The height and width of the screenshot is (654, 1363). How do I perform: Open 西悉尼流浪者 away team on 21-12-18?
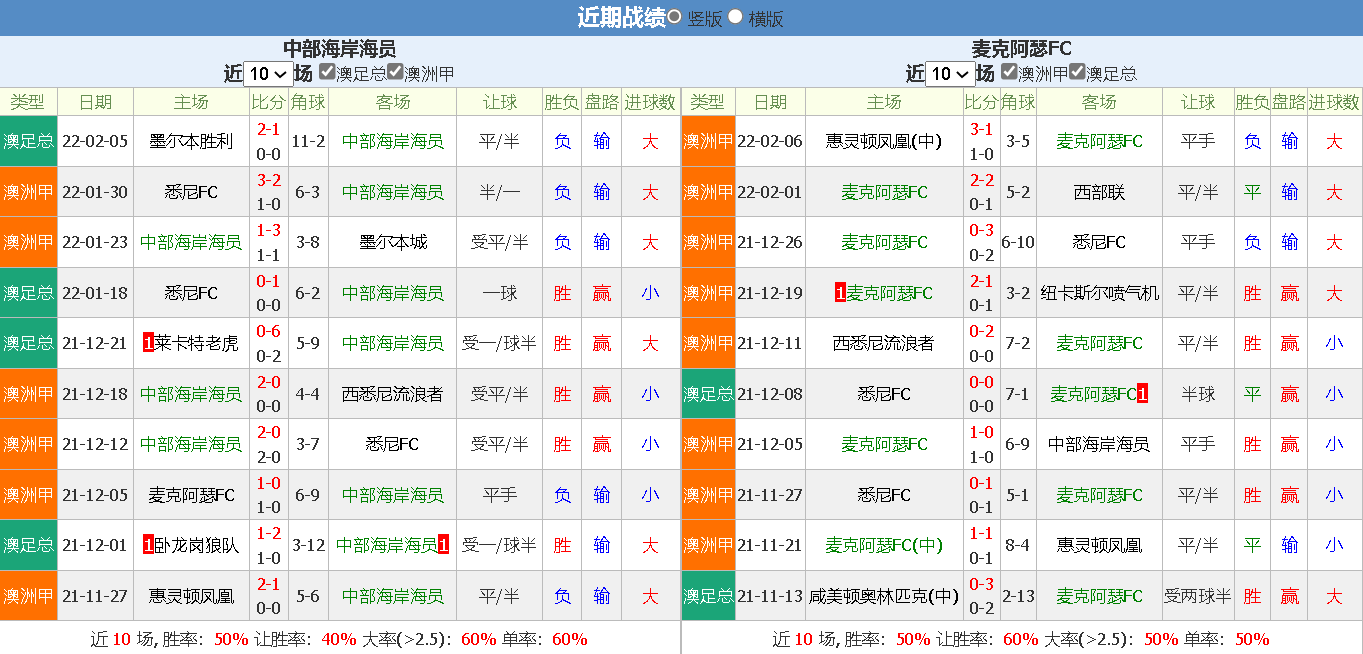(x=393, y=394)
